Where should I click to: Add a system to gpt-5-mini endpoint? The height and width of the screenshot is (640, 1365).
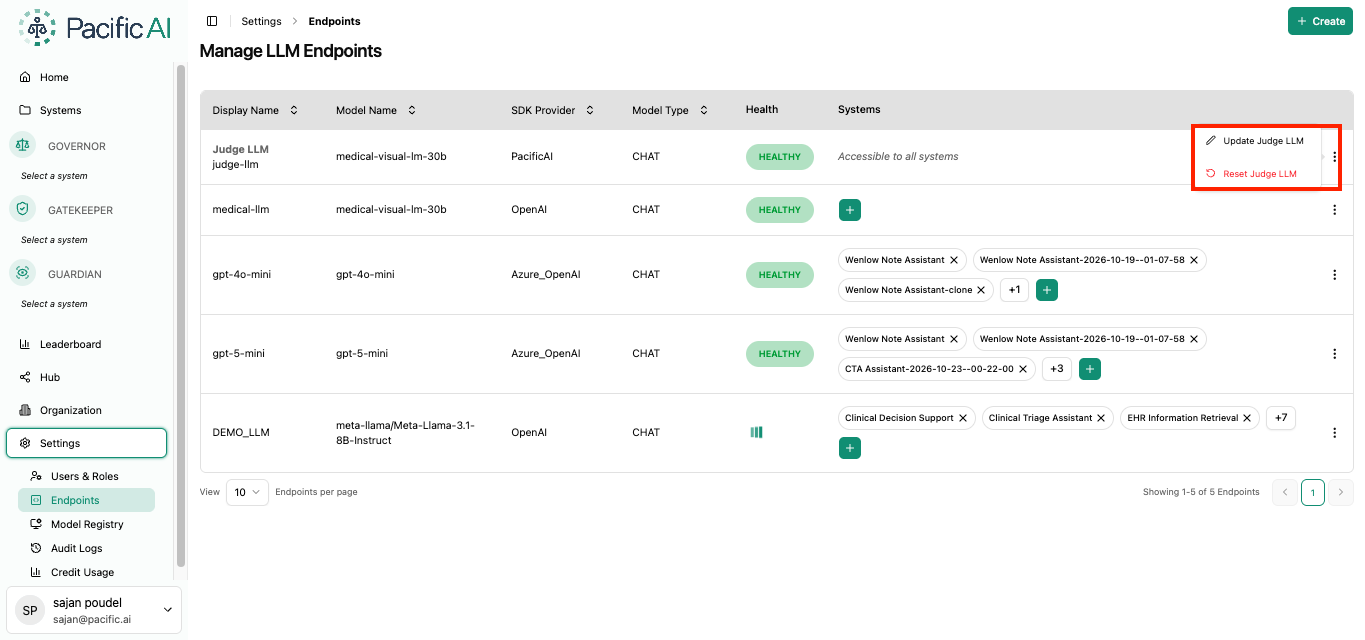coord(1091,369)
